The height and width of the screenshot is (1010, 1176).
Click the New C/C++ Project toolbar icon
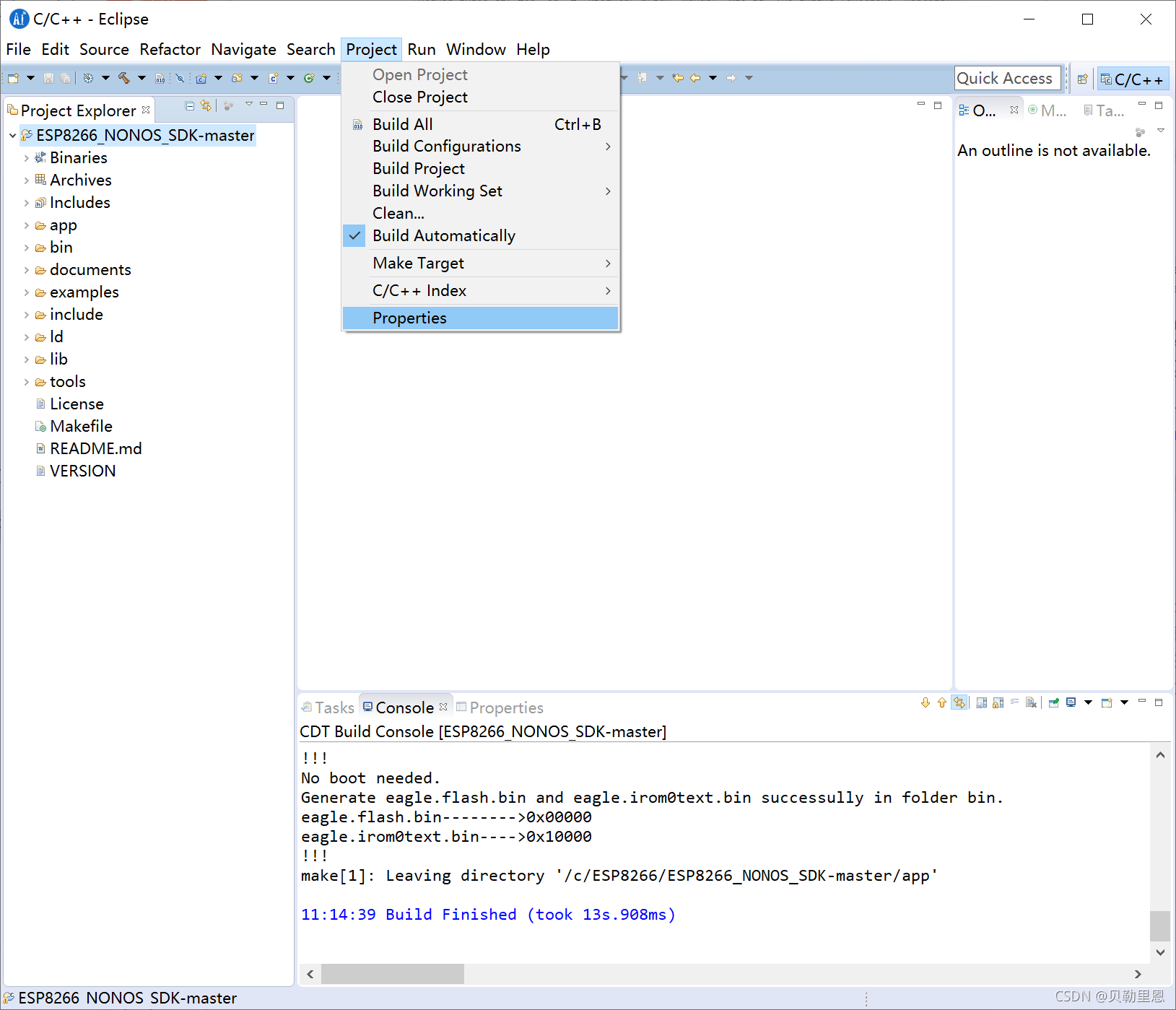point(201,78)
